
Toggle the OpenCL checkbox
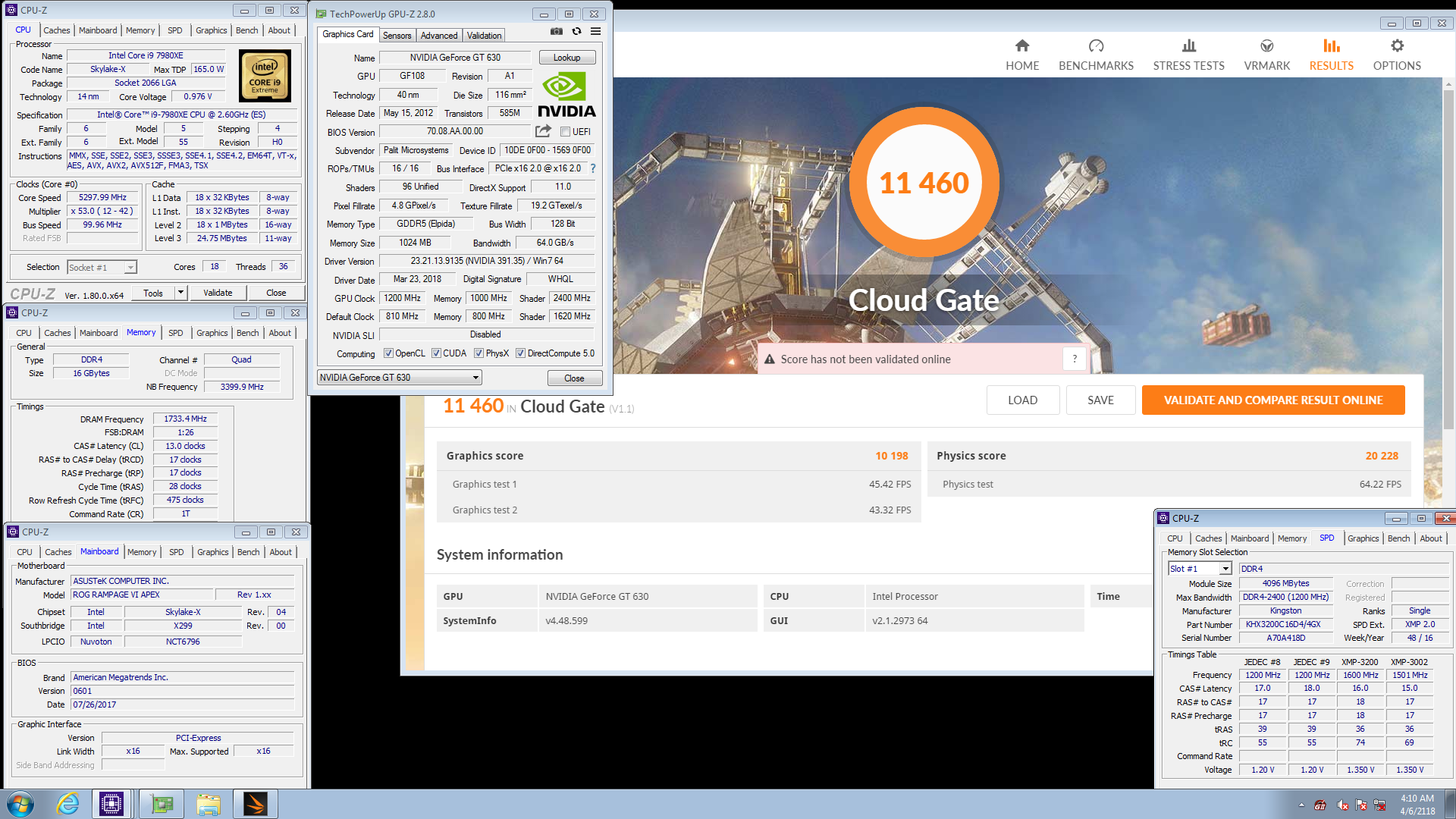point(388,353)
